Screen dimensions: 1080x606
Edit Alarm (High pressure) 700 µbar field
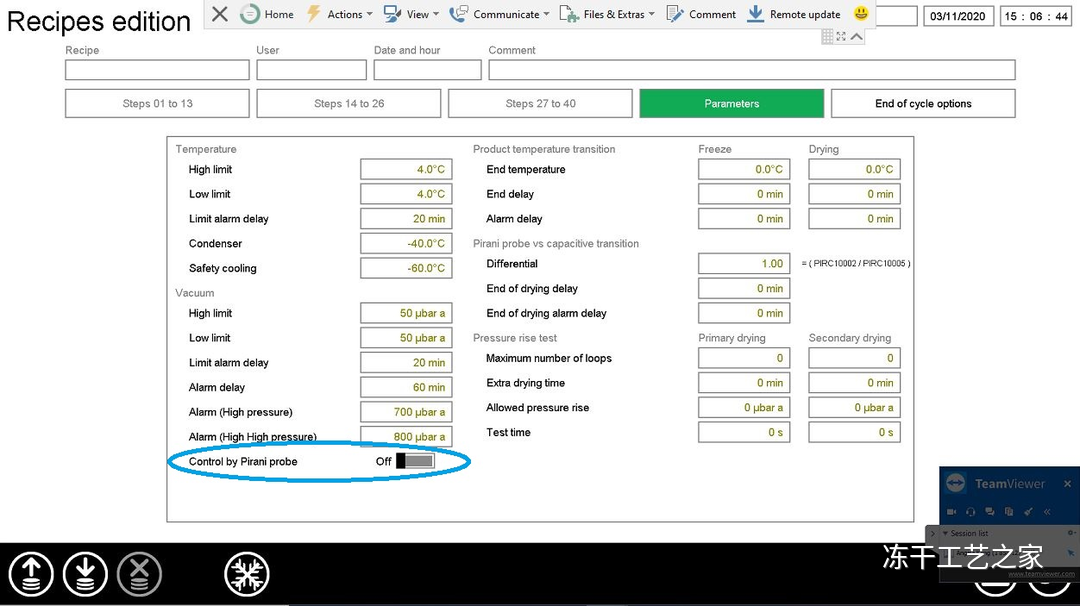(406, 412)
